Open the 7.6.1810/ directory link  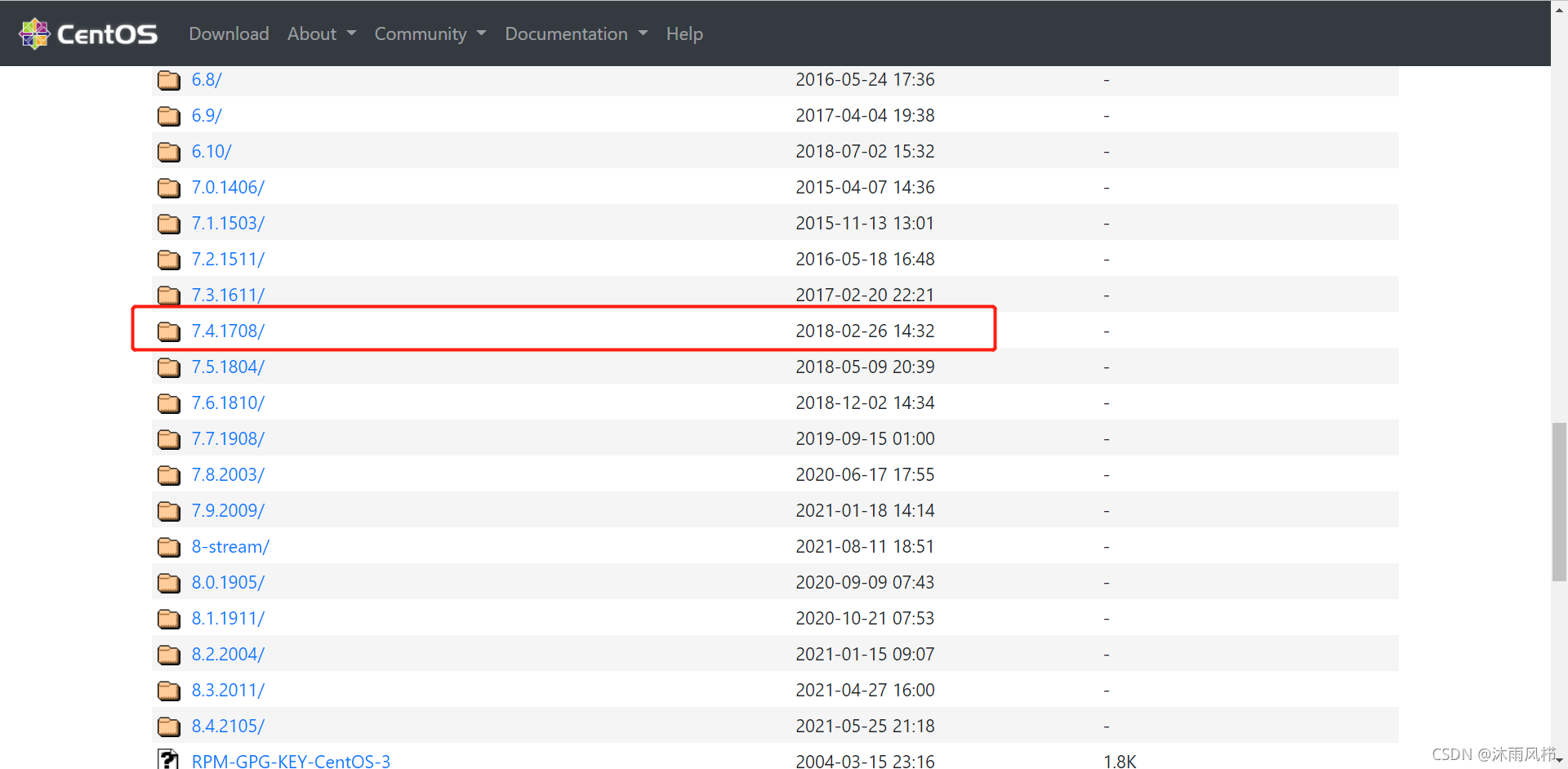pos(228,402)
